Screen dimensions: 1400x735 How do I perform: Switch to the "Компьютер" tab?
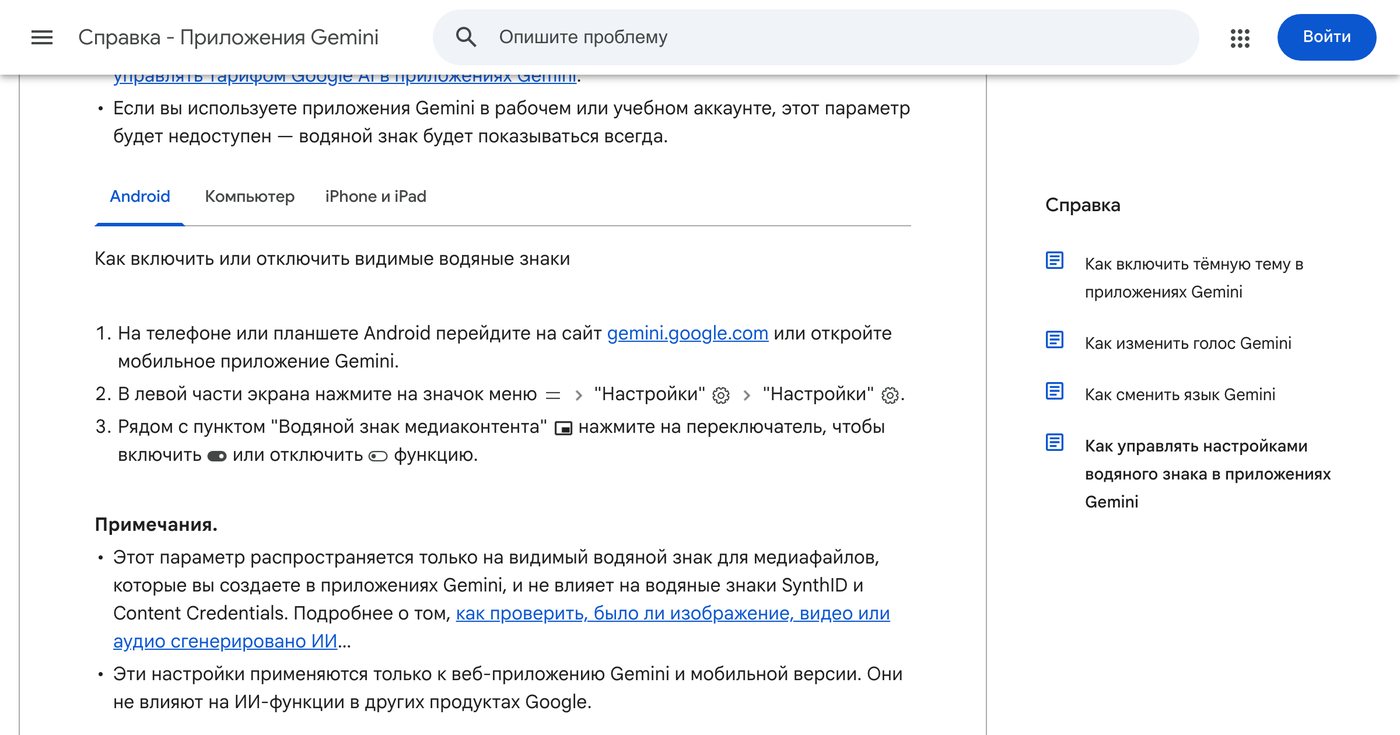coord(250,197)
